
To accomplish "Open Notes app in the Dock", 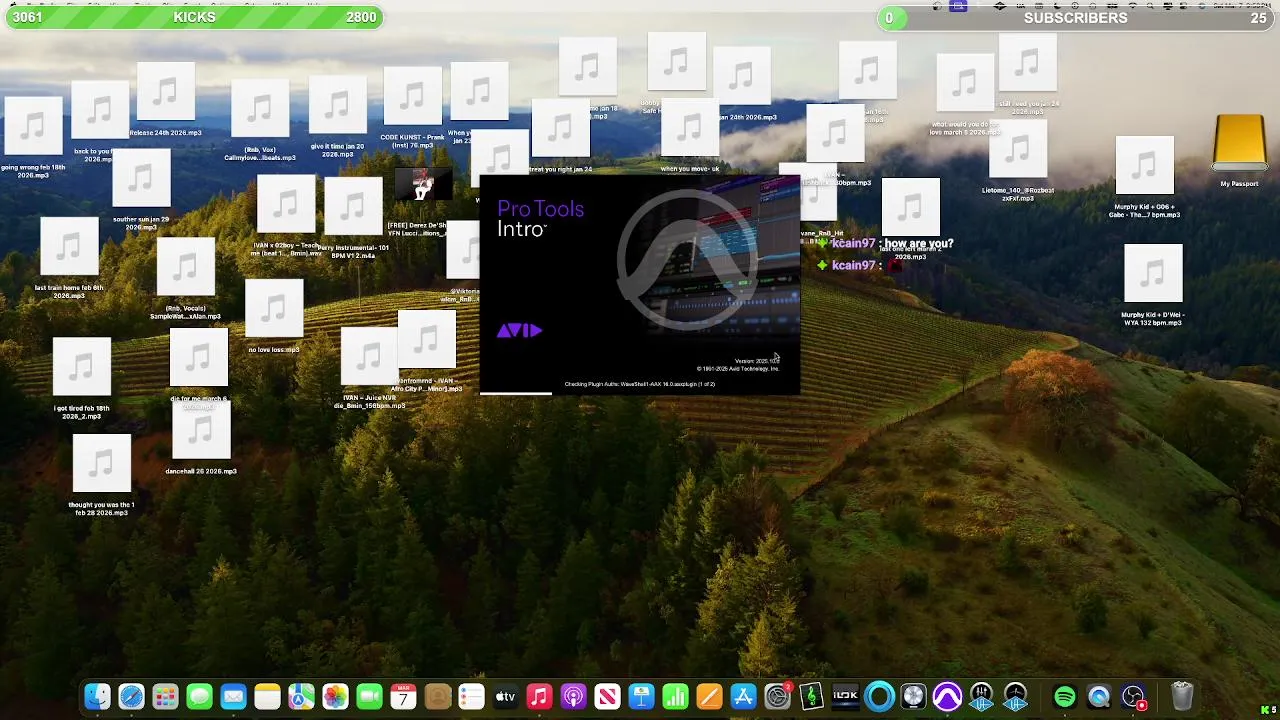I will 267,696.
